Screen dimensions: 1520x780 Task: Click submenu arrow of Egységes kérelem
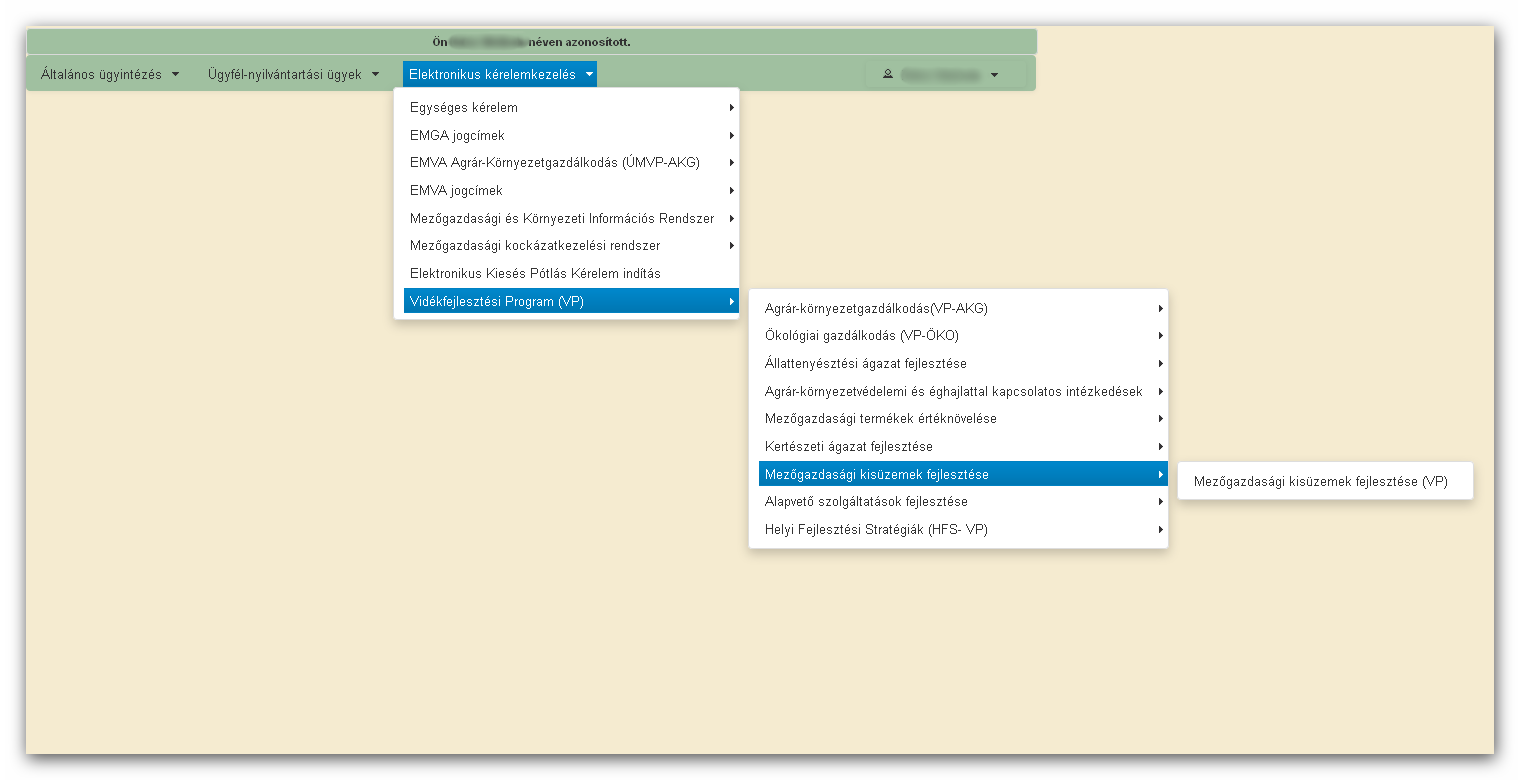(732, 107)
